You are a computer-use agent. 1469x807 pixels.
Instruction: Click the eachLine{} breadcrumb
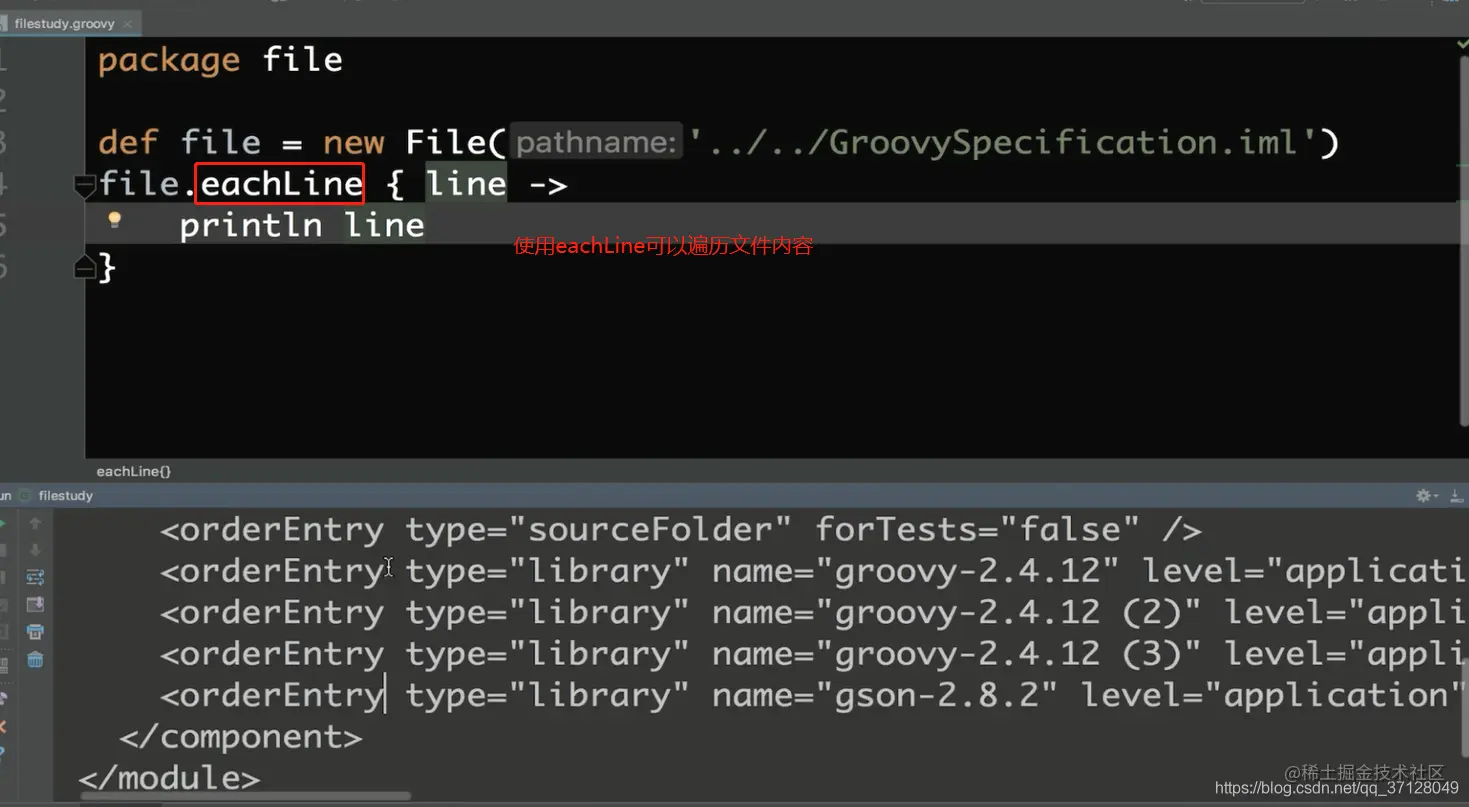coord(134,471)
